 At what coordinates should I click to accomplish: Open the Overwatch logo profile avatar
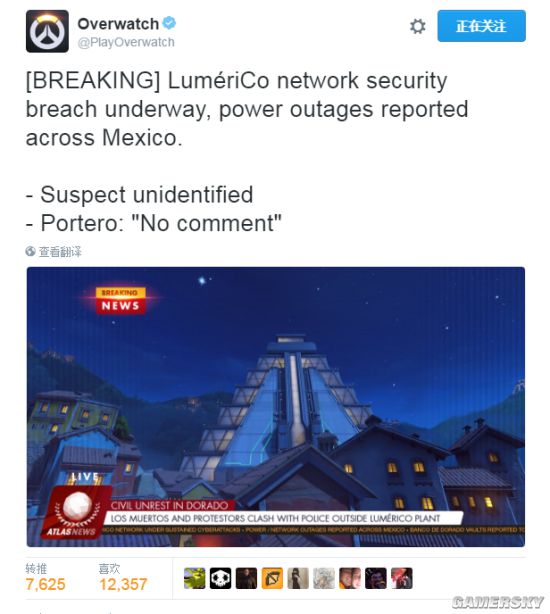coord(47,31)
